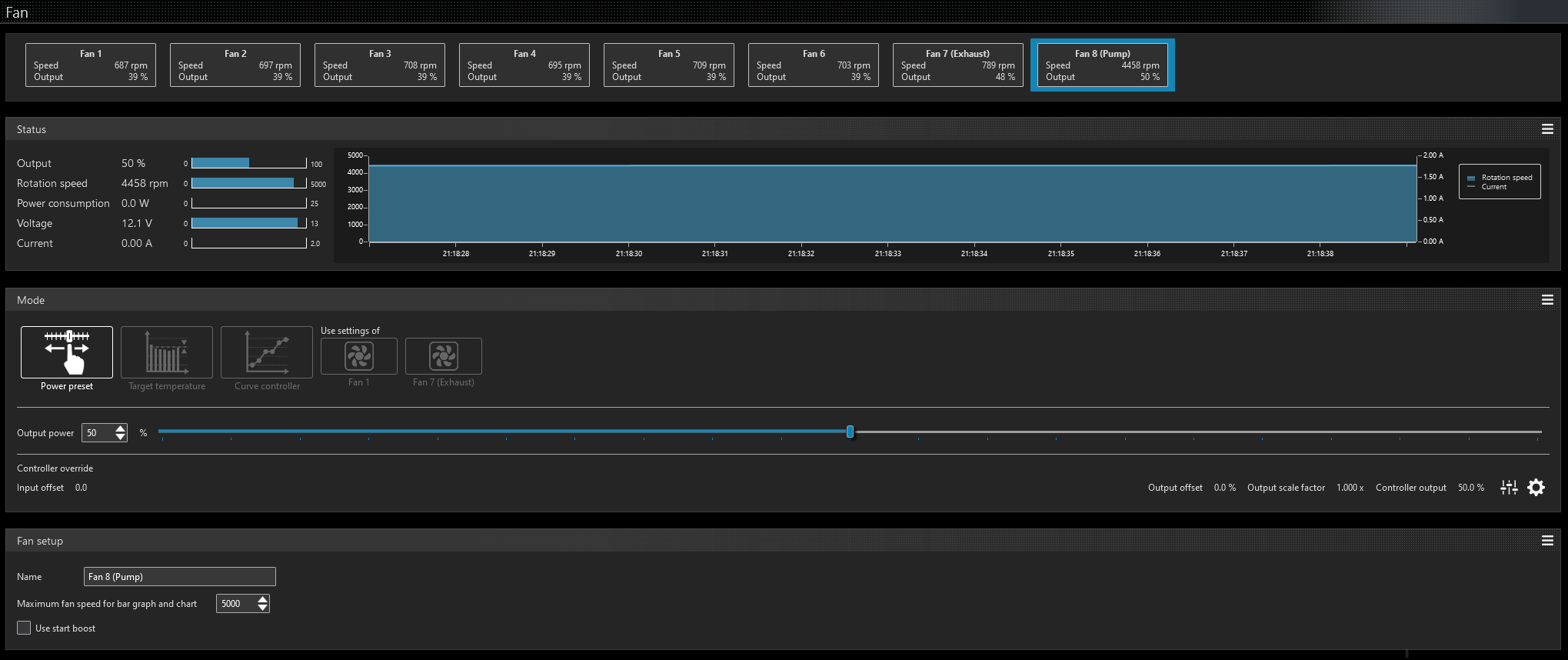The width and height of the screenshot is (1568, 660).
Task: Use settings of Fan 1 icon
Action: pyautogui.click(x=359, y=356)
